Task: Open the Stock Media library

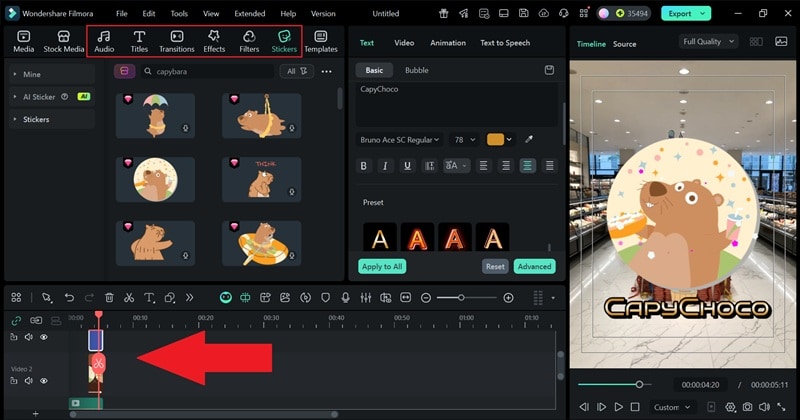Action: (63, 41)
